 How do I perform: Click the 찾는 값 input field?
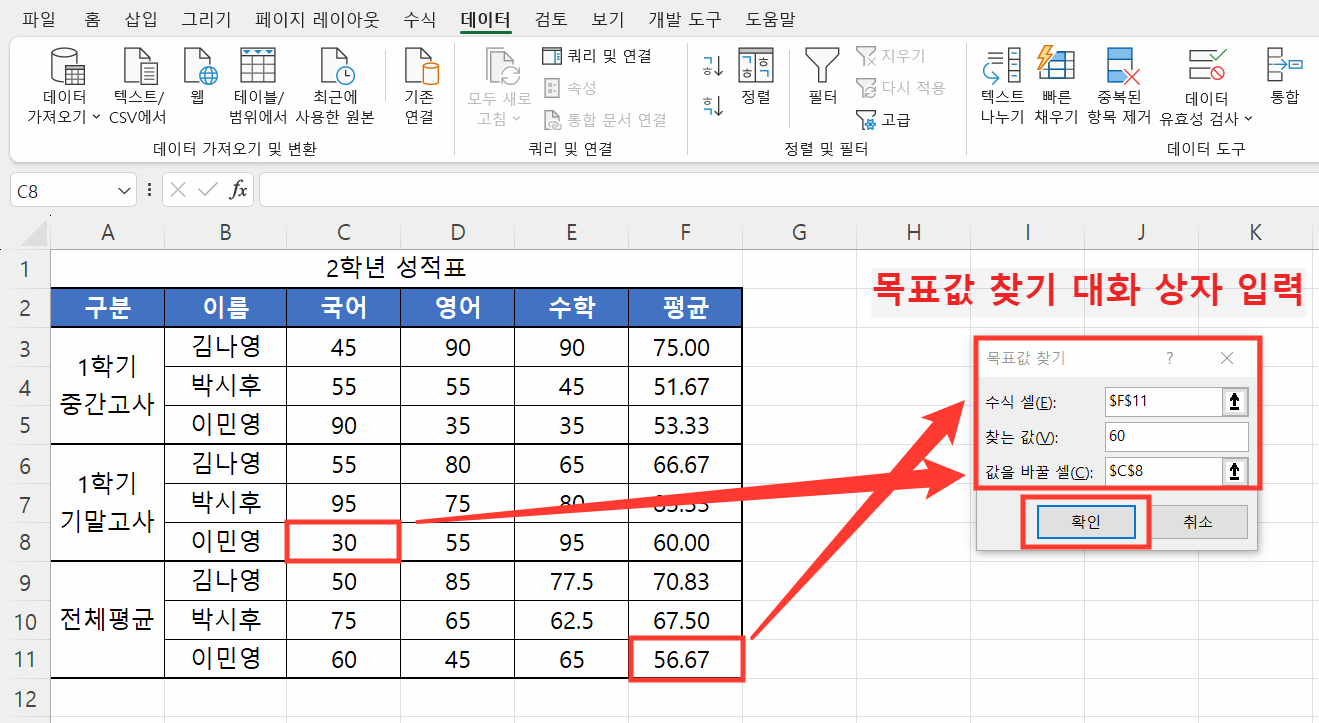click(1176, 437)
